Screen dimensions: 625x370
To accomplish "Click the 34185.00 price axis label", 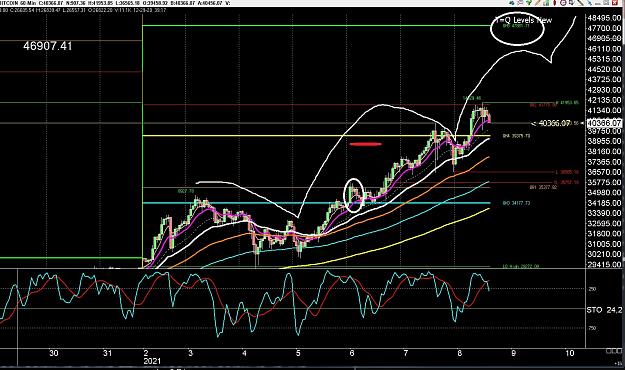I will [x=604, y=203].
